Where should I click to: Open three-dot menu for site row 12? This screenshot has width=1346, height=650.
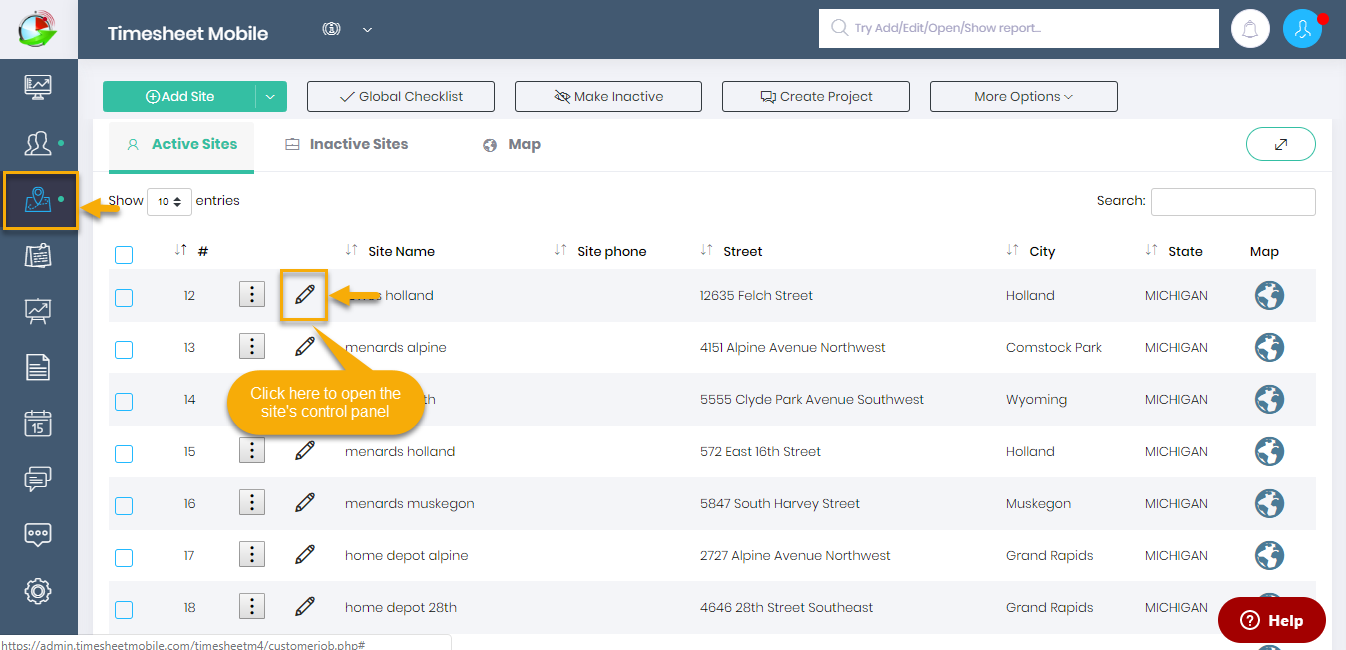coord(252,294)
